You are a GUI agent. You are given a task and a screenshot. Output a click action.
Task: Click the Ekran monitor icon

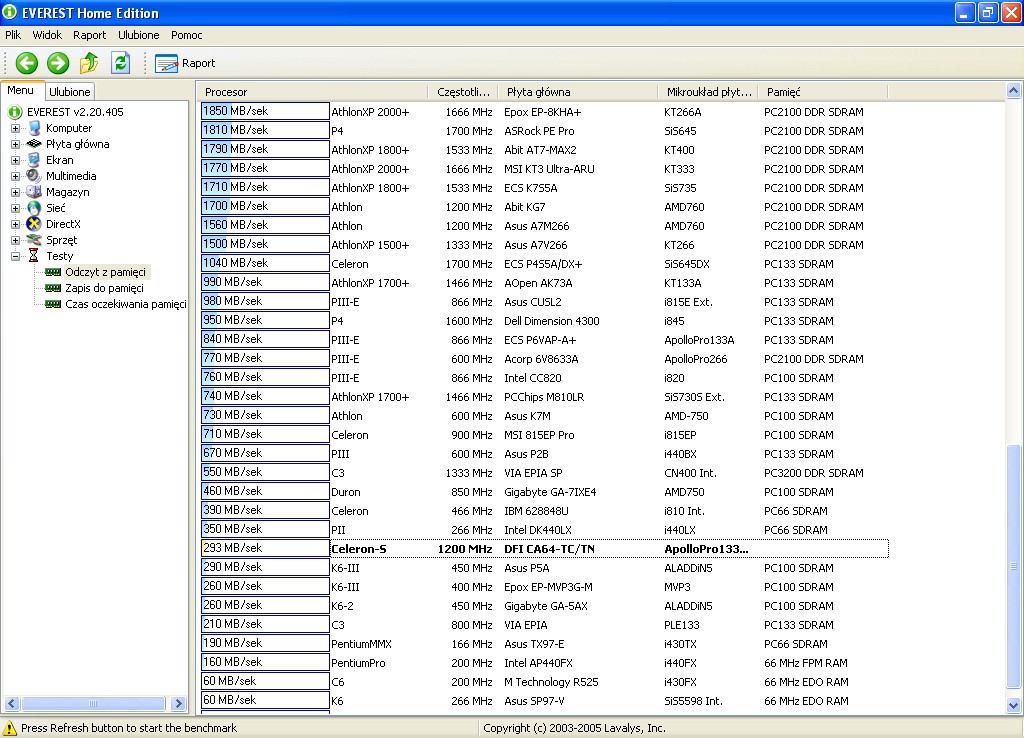coord(34,160)
